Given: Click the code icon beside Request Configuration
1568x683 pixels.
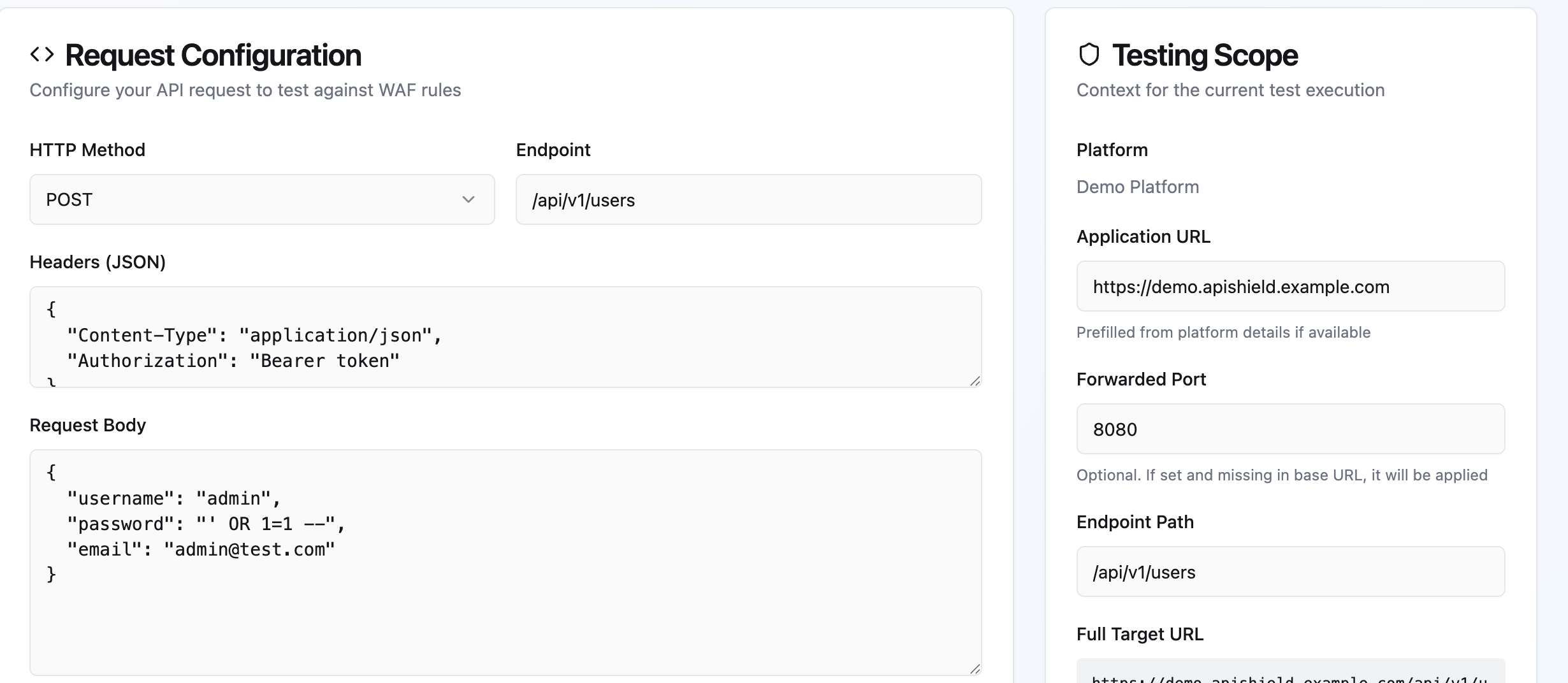Looking at the screenshot, I should pos(43,54).
